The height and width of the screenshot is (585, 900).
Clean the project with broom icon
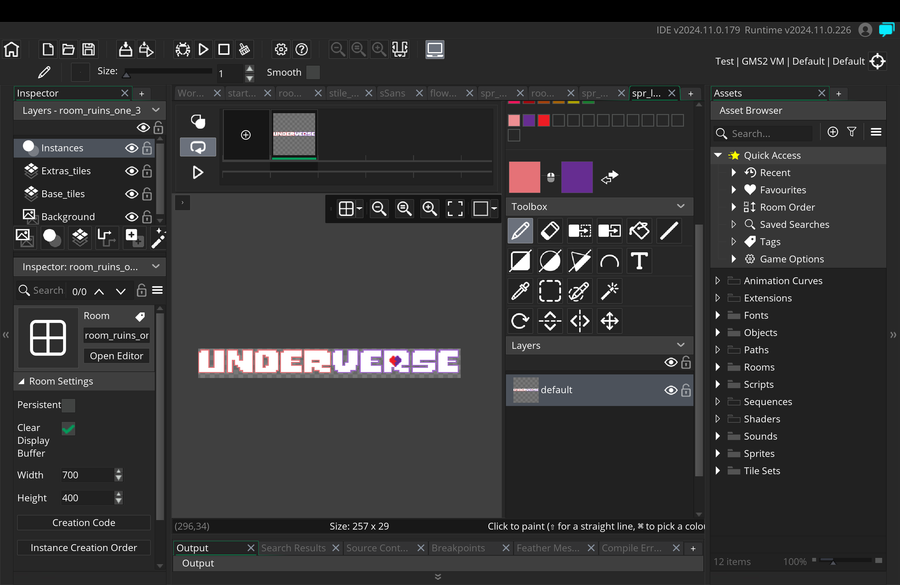(x=245, y=49)
